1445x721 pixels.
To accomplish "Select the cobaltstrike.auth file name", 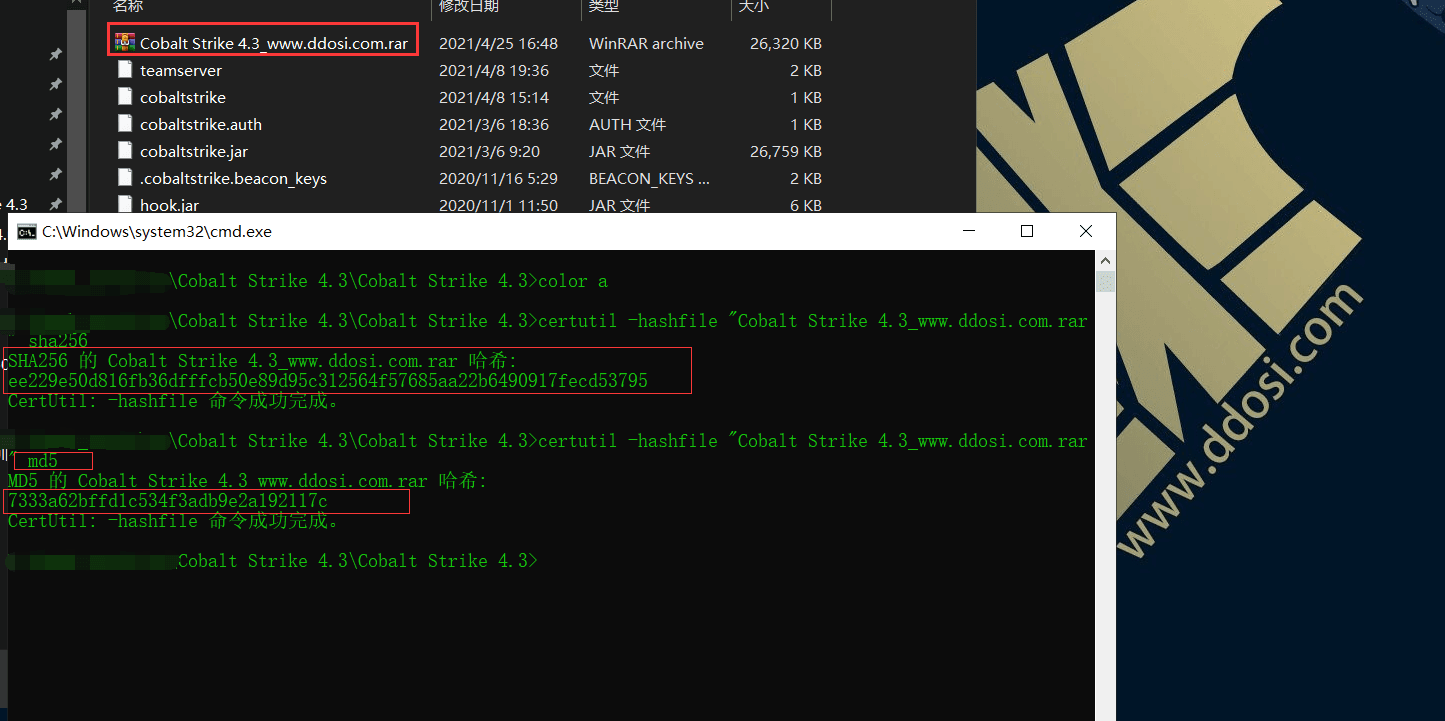I will pyautogui.click(x=201, y=124).
